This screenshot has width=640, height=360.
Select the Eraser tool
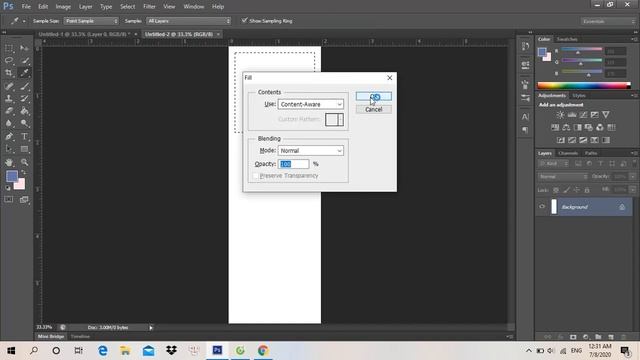[x=9, y=111]
